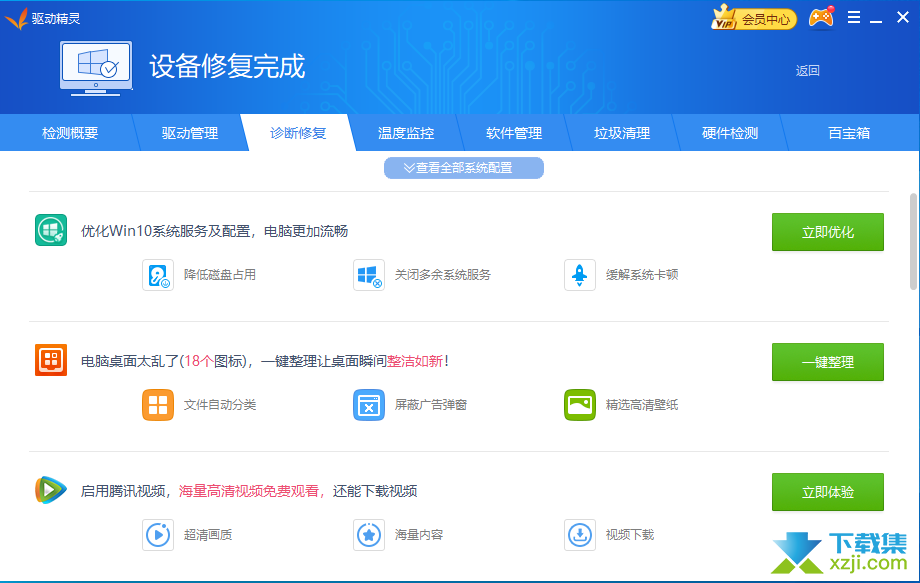Click the 降低磁盘占用 label
This screenshot has width=920, height=583.
[x=219, y=274]
